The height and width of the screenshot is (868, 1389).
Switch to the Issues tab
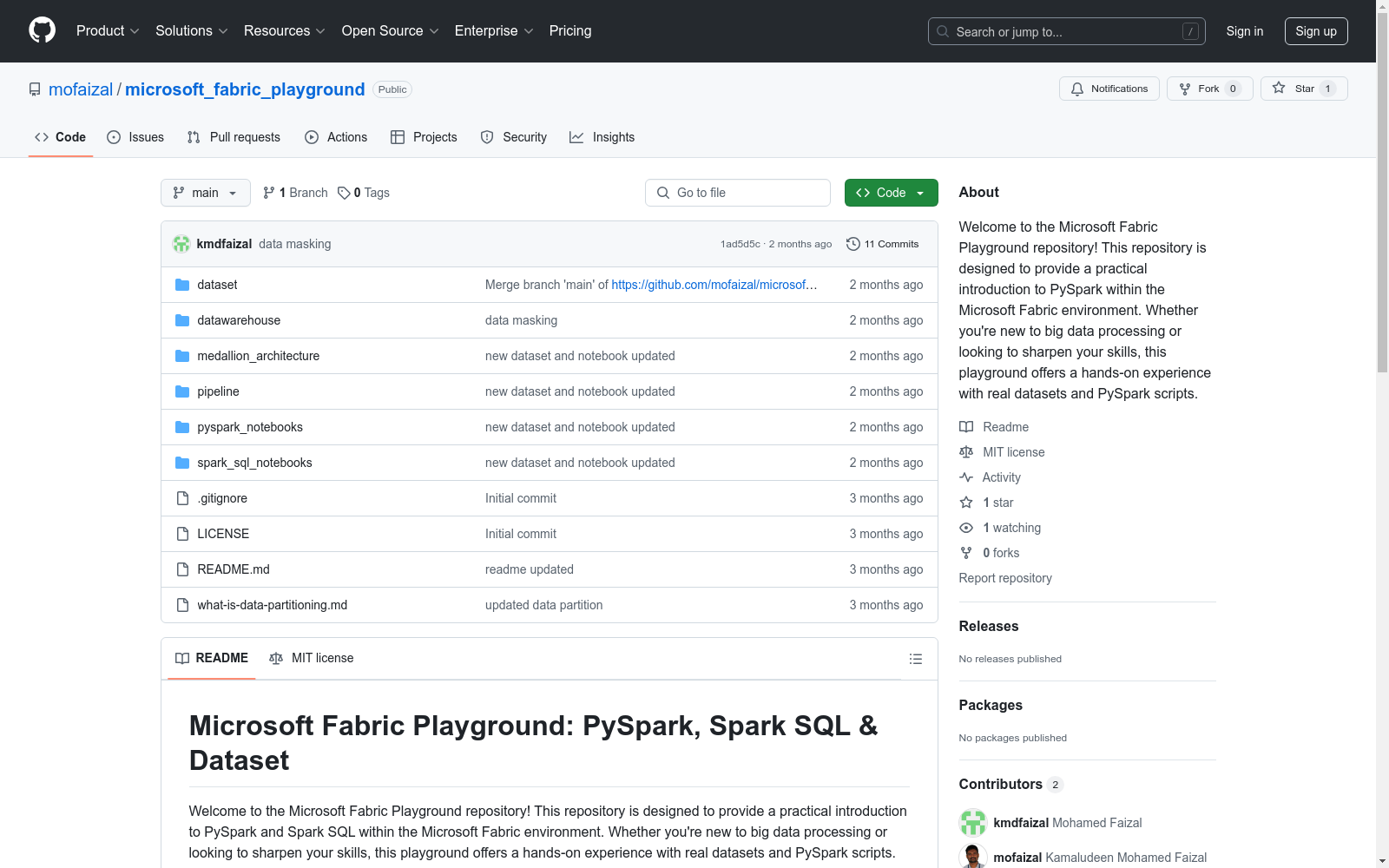135,137
